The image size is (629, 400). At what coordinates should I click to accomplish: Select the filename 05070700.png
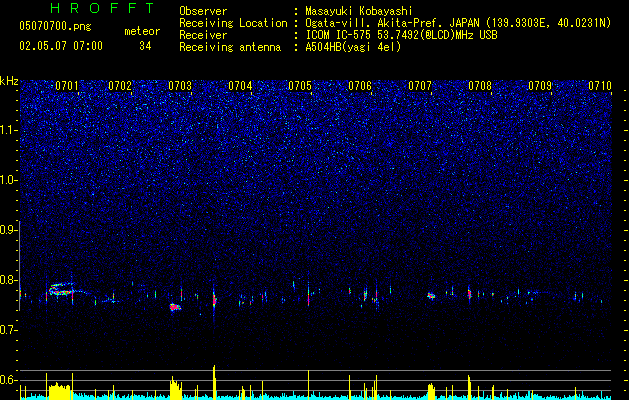click(55, 27)
